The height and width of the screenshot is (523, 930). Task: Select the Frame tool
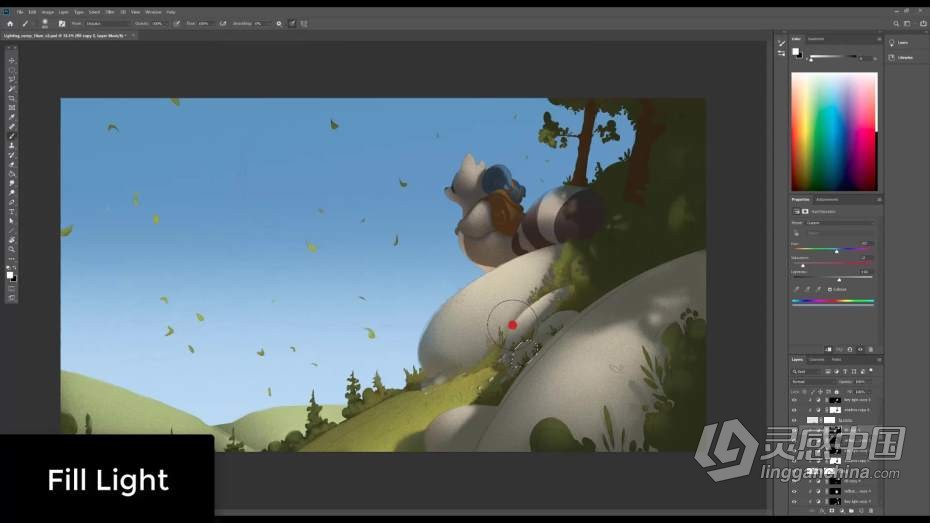[x=12, y=108]
